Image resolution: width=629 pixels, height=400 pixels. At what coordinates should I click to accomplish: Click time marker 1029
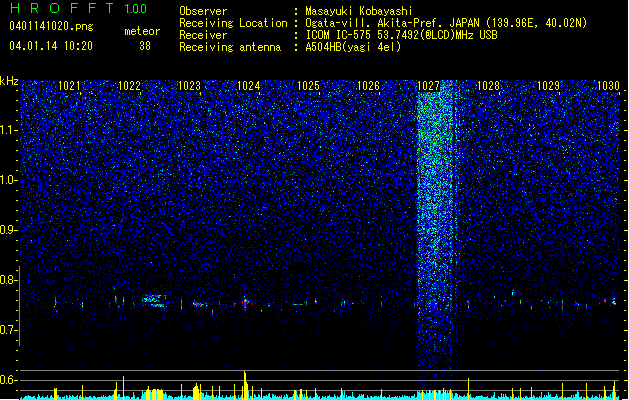[x=548, y=86]
